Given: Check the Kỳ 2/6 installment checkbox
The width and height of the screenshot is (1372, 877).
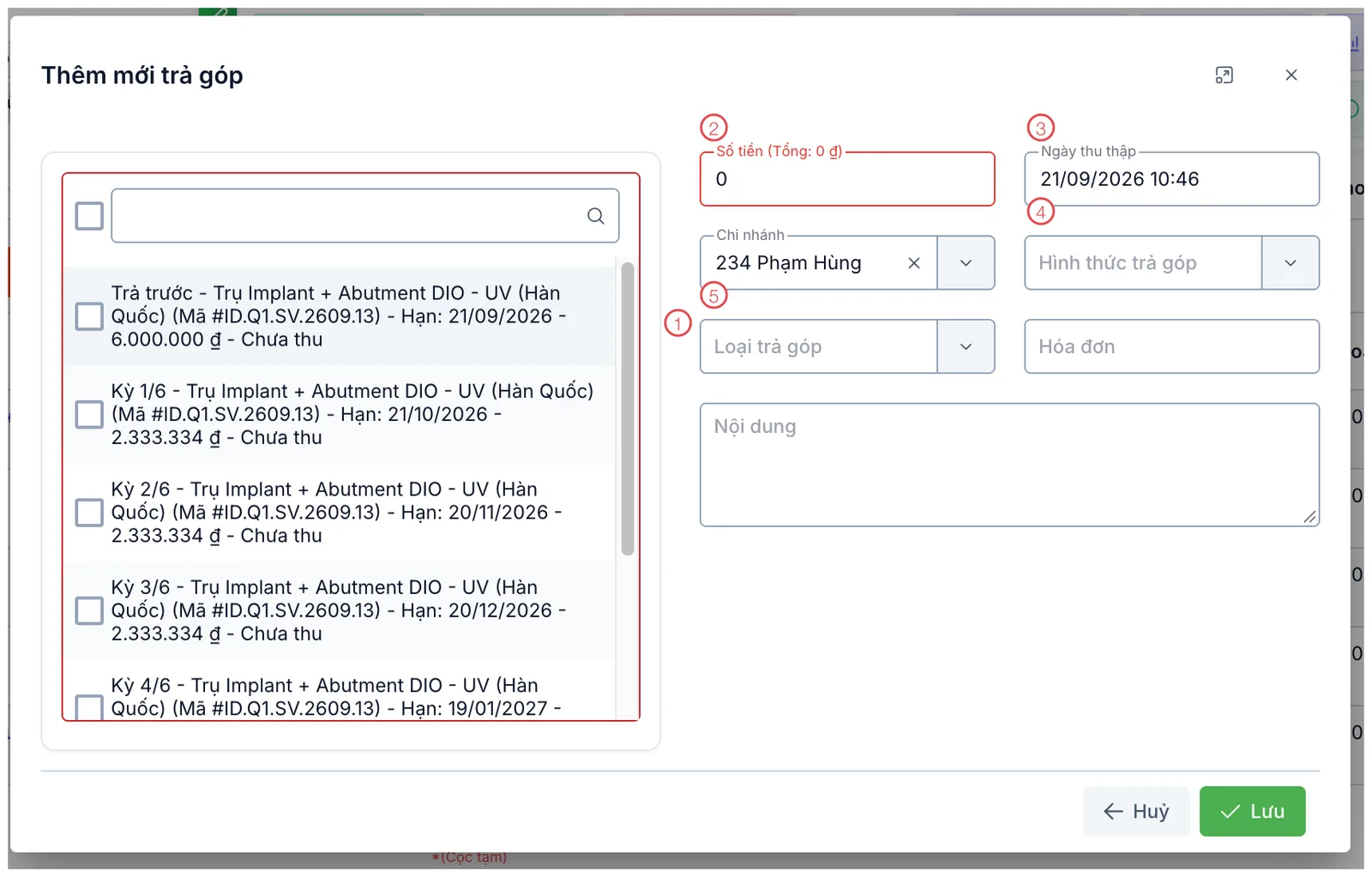Looking at the screenshot, I should pos(89,513).
